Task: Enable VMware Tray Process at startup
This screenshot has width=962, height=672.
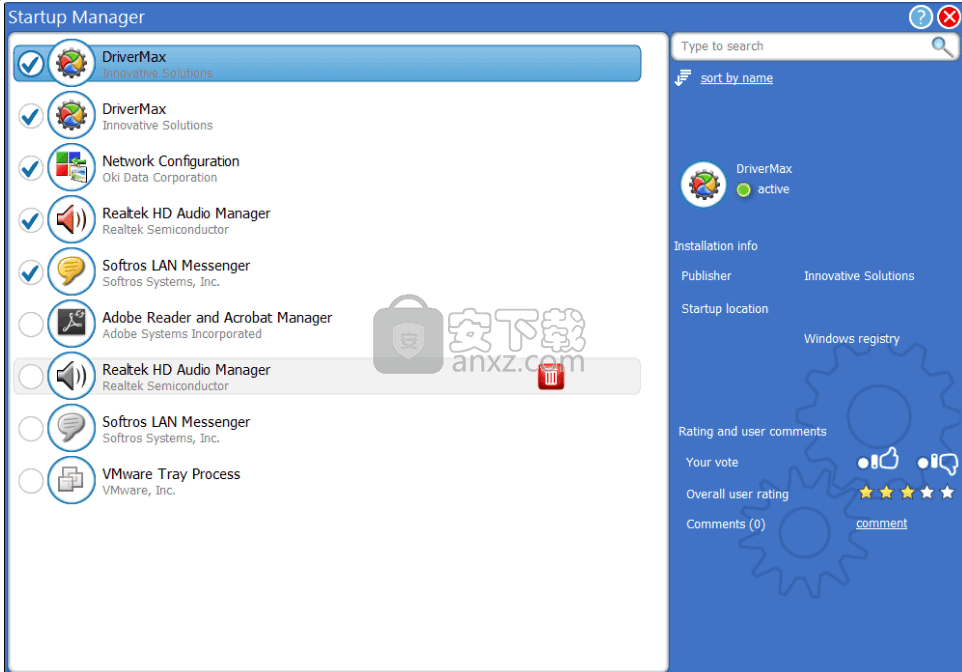Action: click(30, 481)
